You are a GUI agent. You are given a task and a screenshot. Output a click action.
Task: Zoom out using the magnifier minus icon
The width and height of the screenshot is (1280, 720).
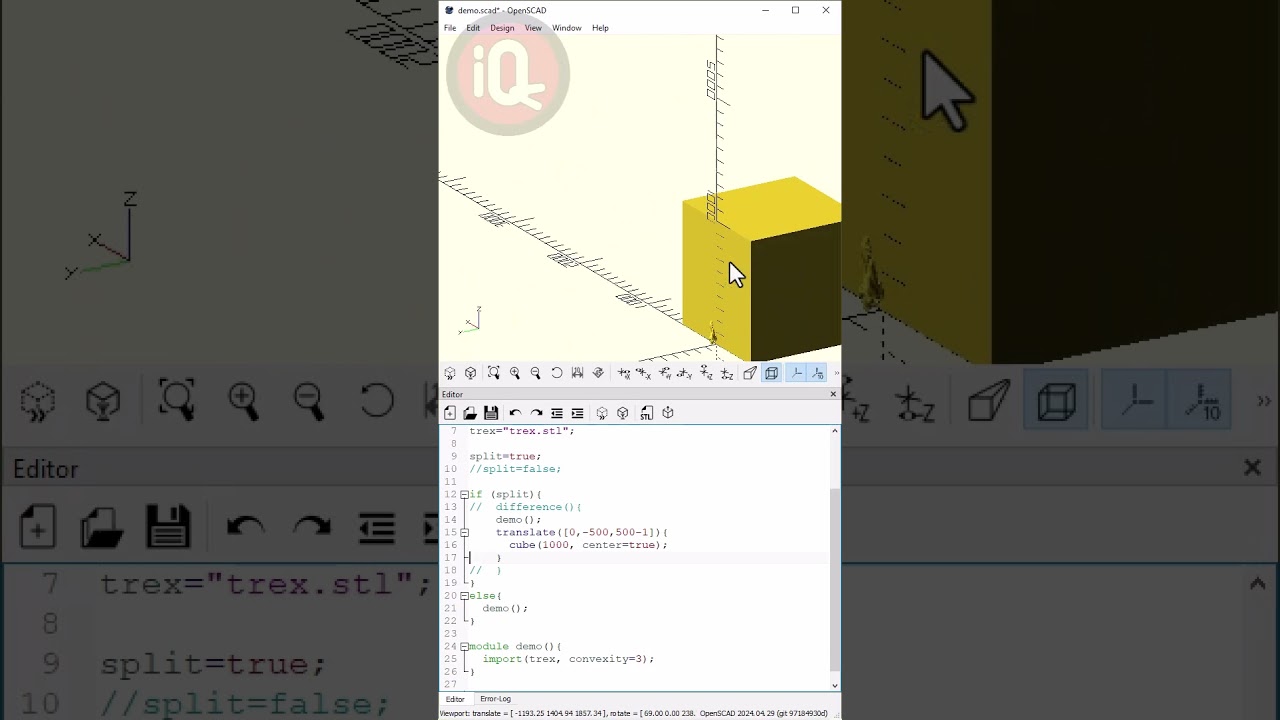[535, 373]
